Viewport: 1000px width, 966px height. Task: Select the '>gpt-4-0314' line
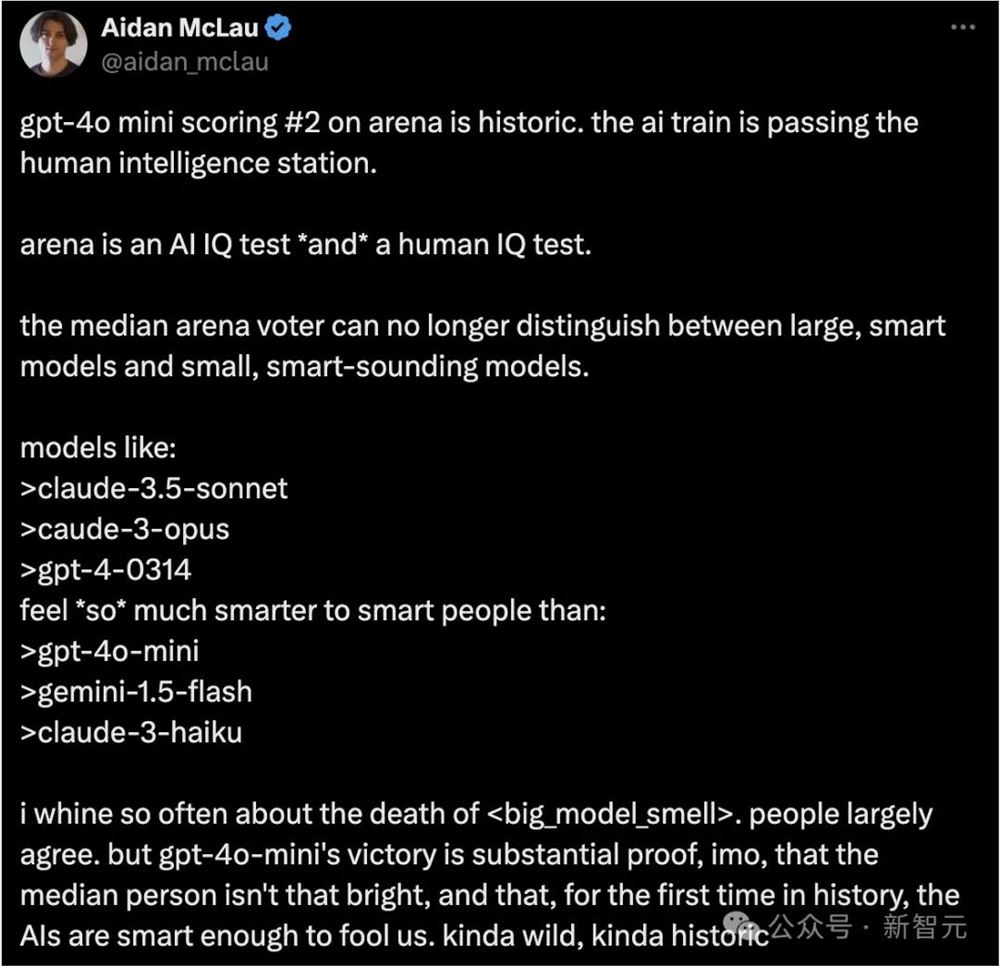point(105,570)
